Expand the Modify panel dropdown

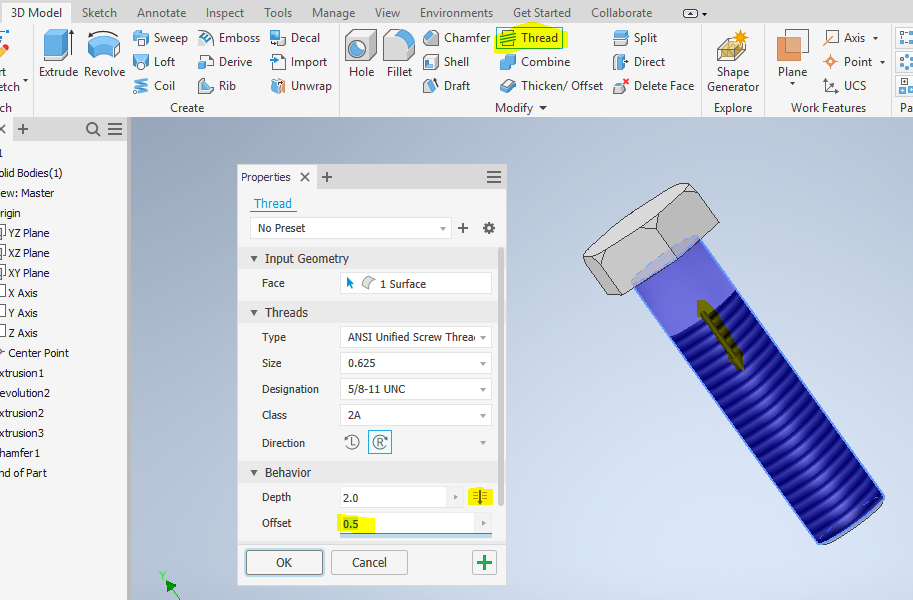[x=543, y=108]
